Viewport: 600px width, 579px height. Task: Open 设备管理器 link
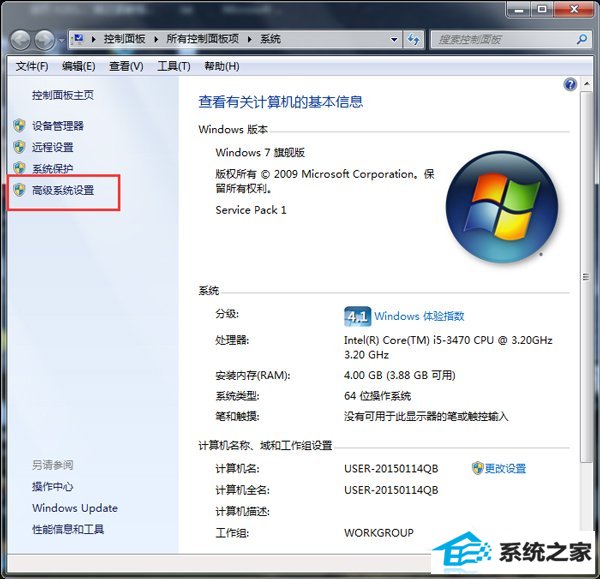(x=58, y=126)
